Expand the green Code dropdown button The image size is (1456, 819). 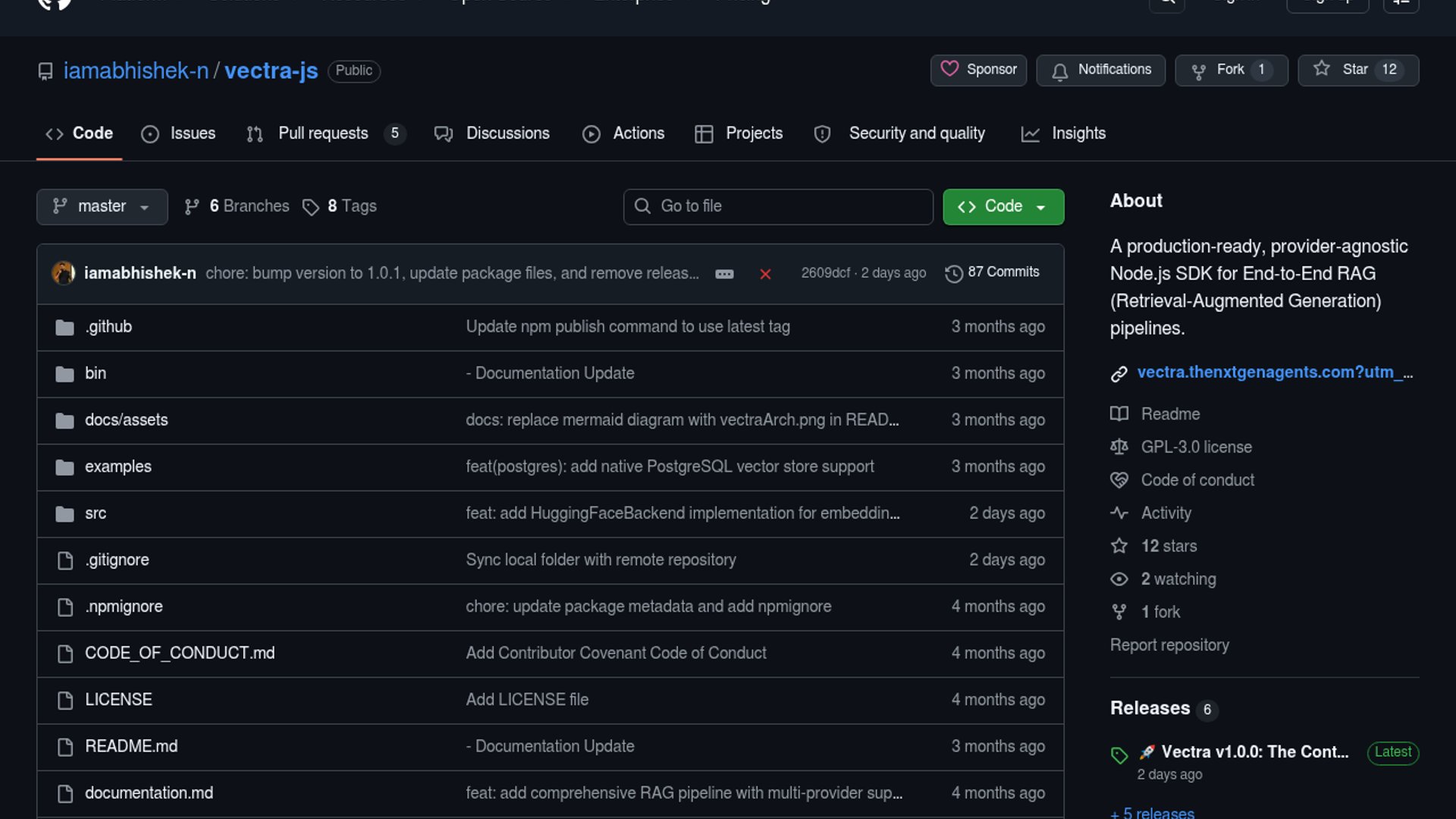pyautogui.click(x=1003, y=206)
